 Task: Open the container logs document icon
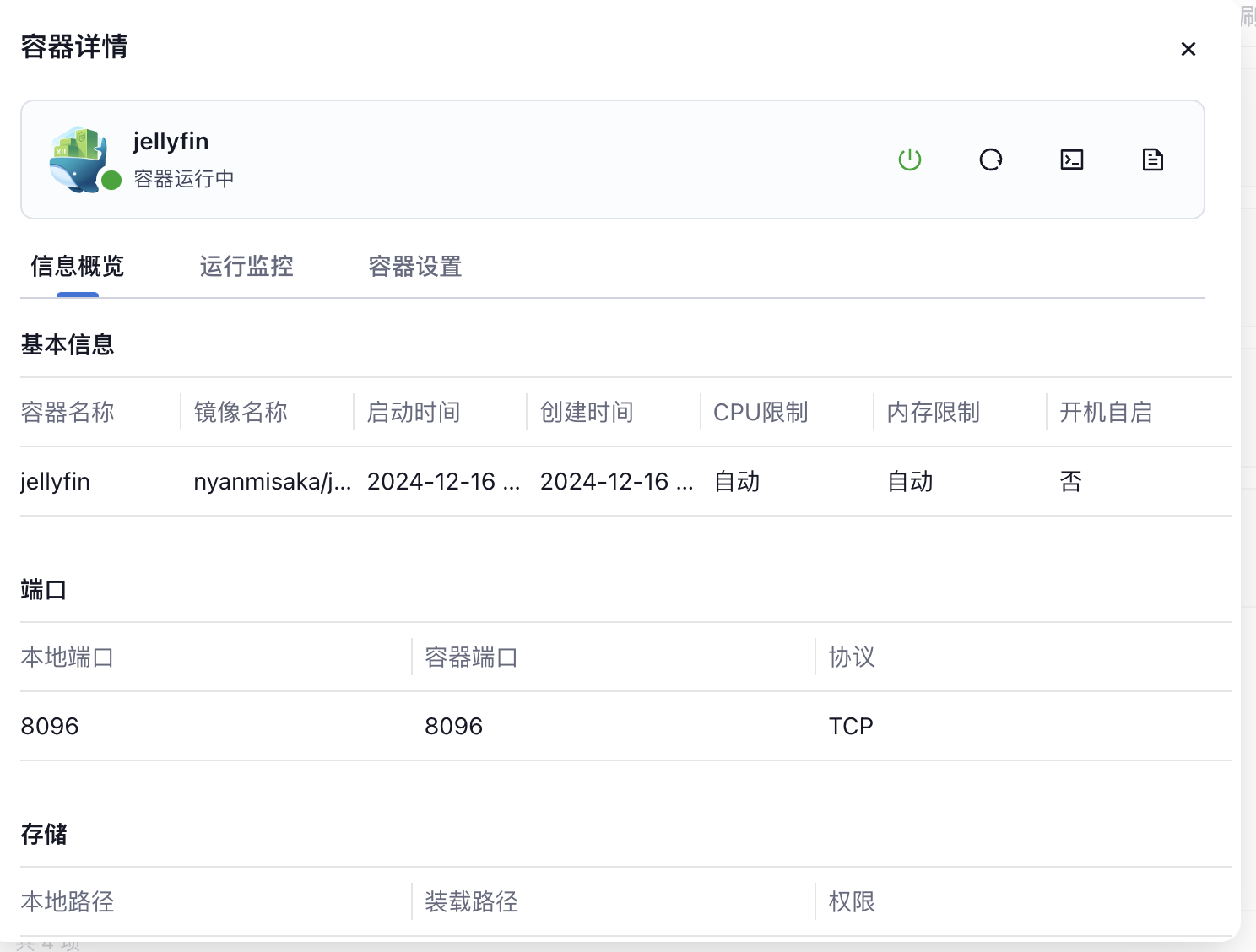point(1153,160)
